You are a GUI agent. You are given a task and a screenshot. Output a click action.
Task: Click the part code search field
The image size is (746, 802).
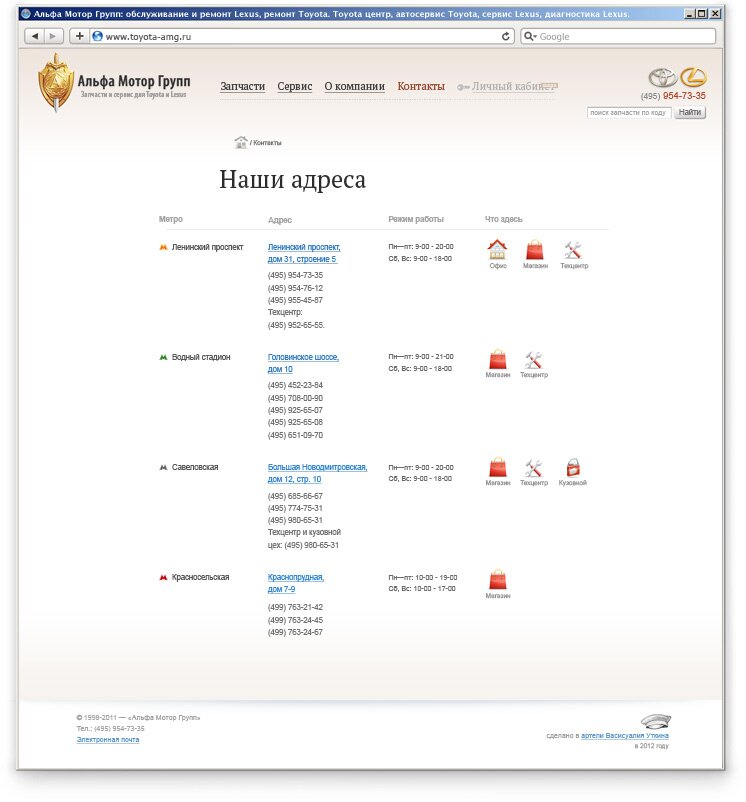pos(629,113)
